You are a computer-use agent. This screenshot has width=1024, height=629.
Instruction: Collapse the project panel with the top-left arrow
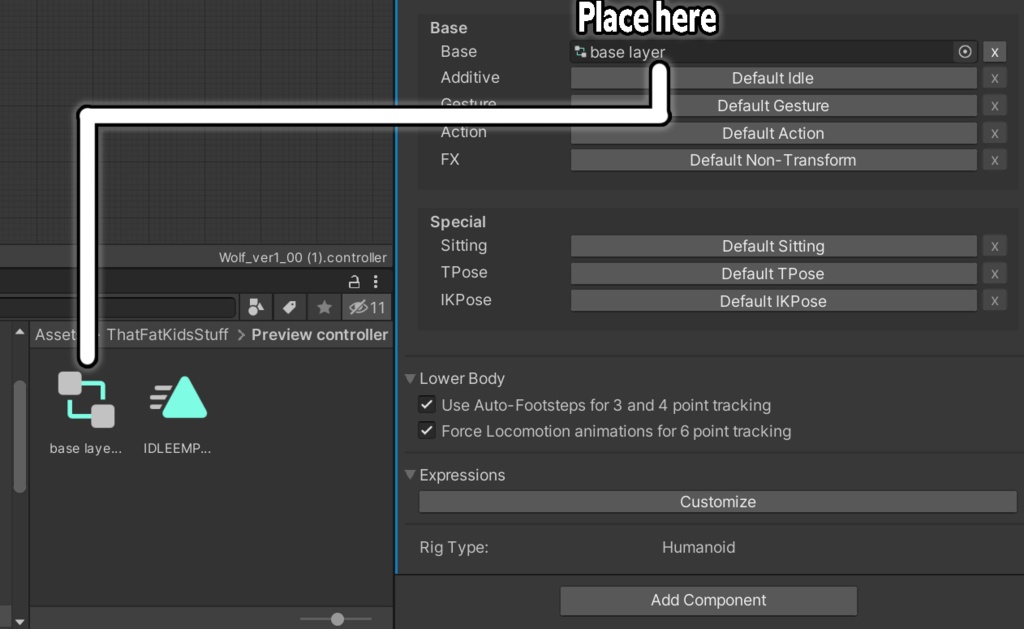[19, 334]
